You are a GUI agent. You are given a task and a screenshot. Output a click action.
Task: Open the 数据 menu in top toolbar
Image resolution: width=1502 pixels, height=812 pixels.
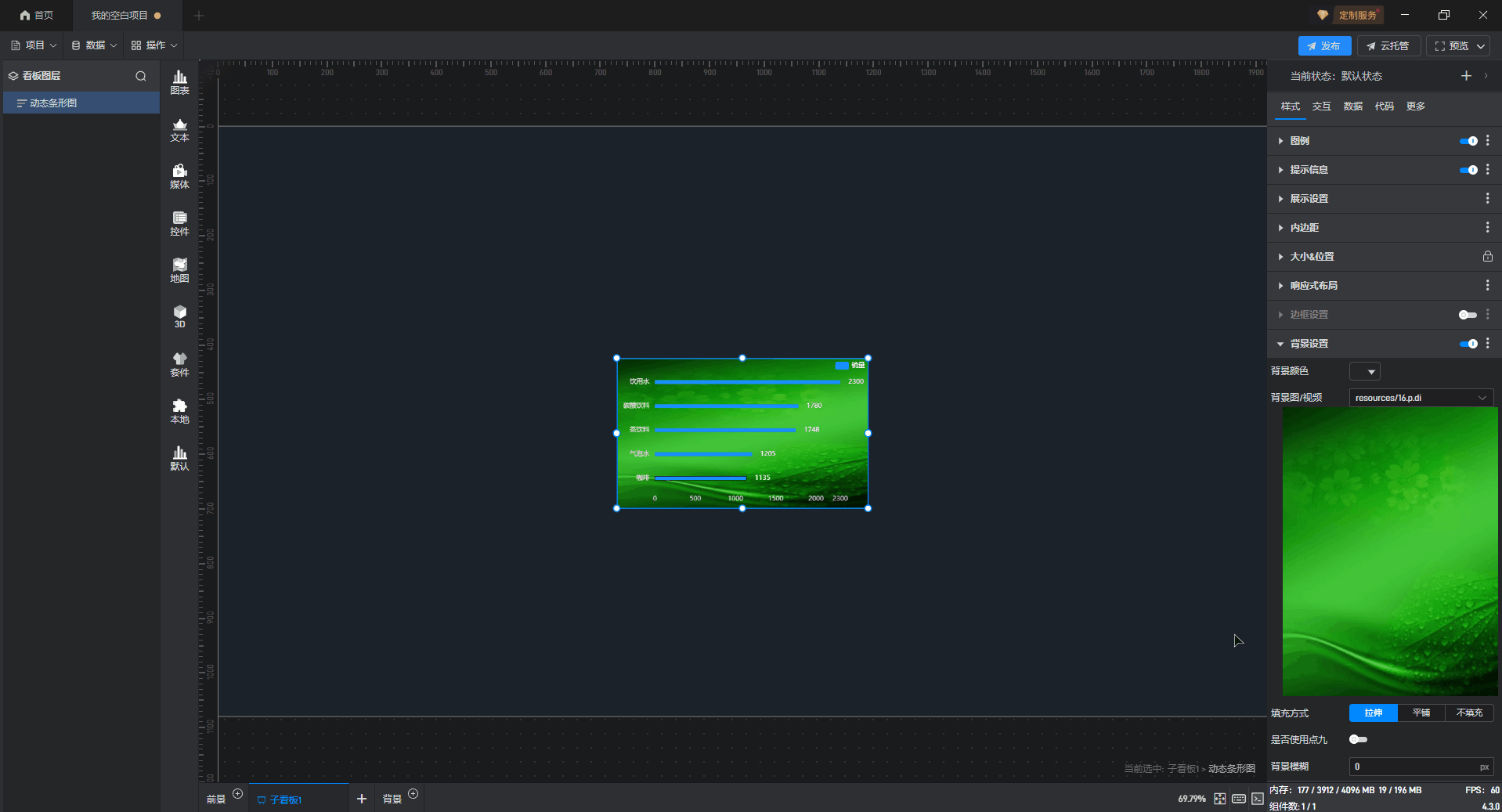[94, 45]
